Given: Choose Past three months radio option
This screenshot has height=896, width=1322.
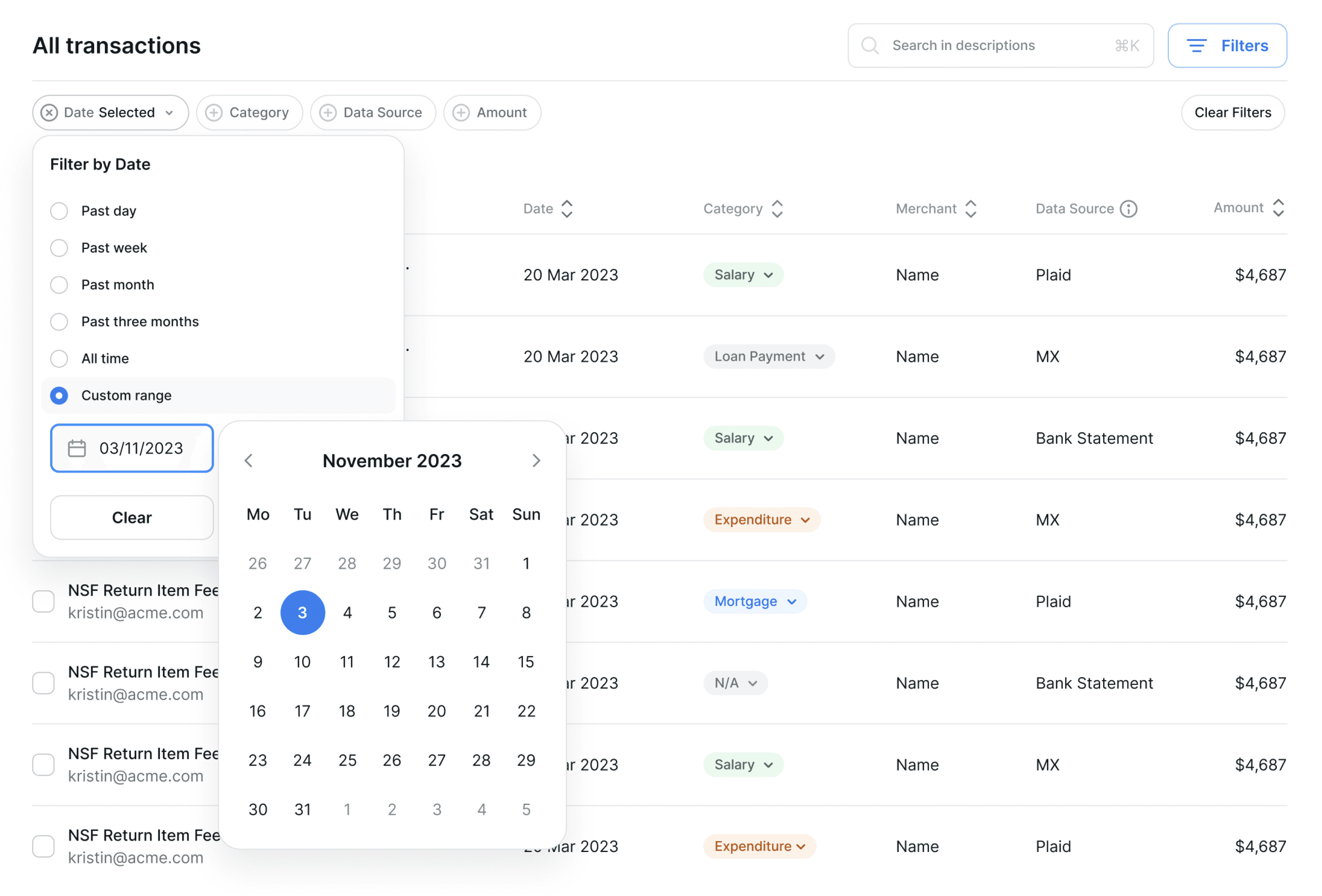Looking at the screenshot, I should [59, 322].
